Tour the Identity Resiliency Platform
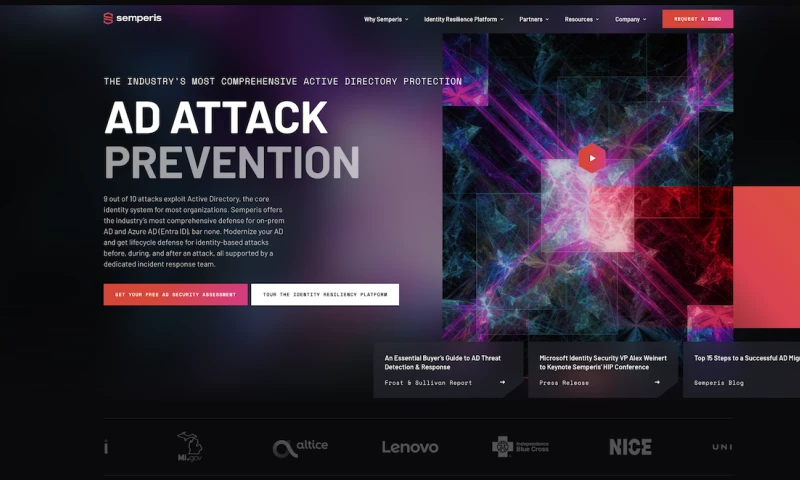The height and width of the screenshot is (480, 800). (325, 295)
